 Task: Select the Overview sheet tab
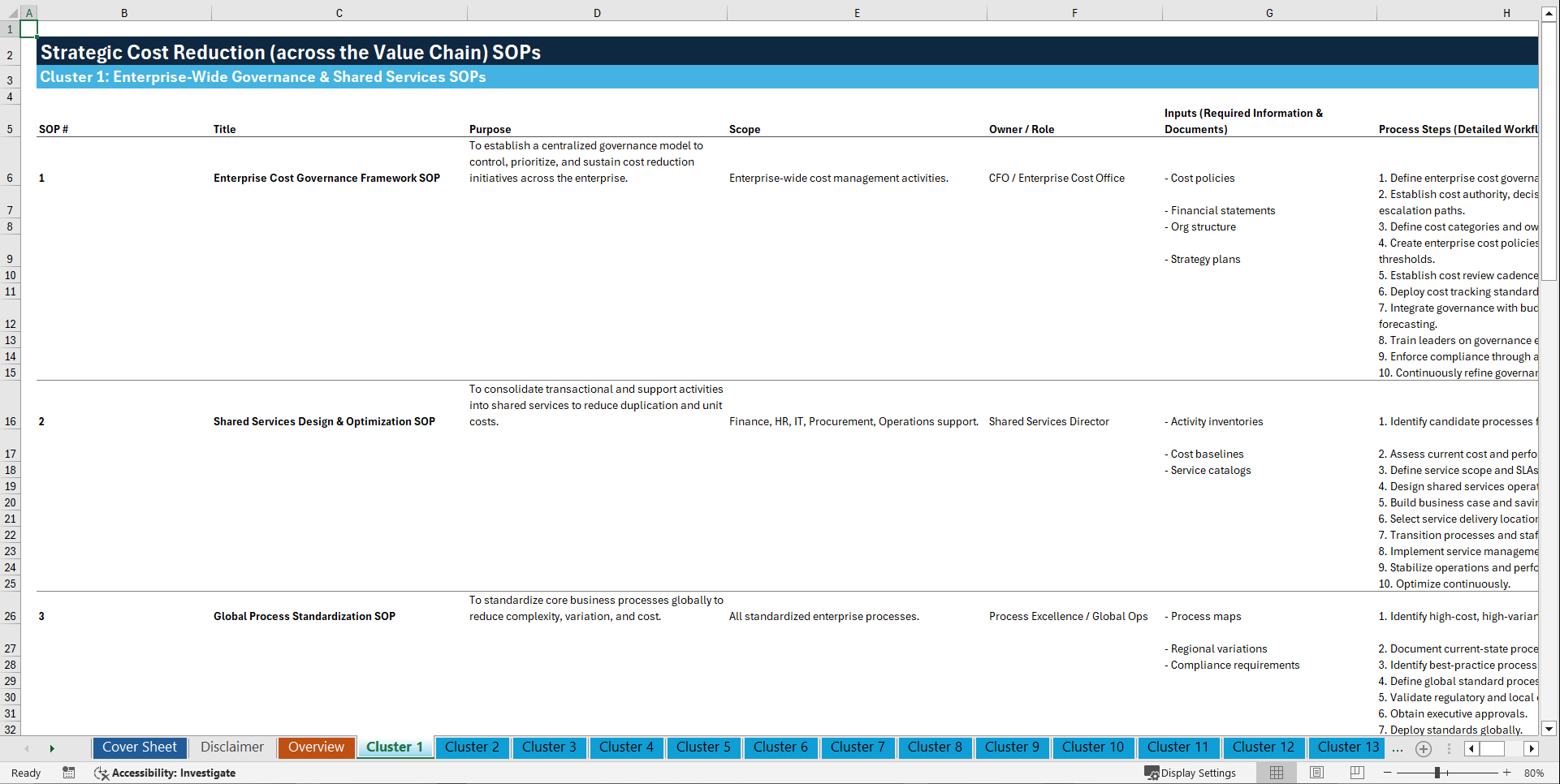(x=316, y=747)
